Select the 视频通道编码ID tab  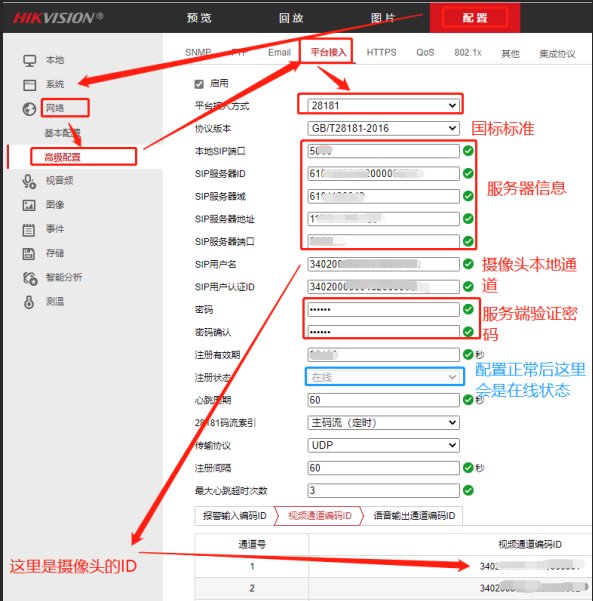point(320,516)
